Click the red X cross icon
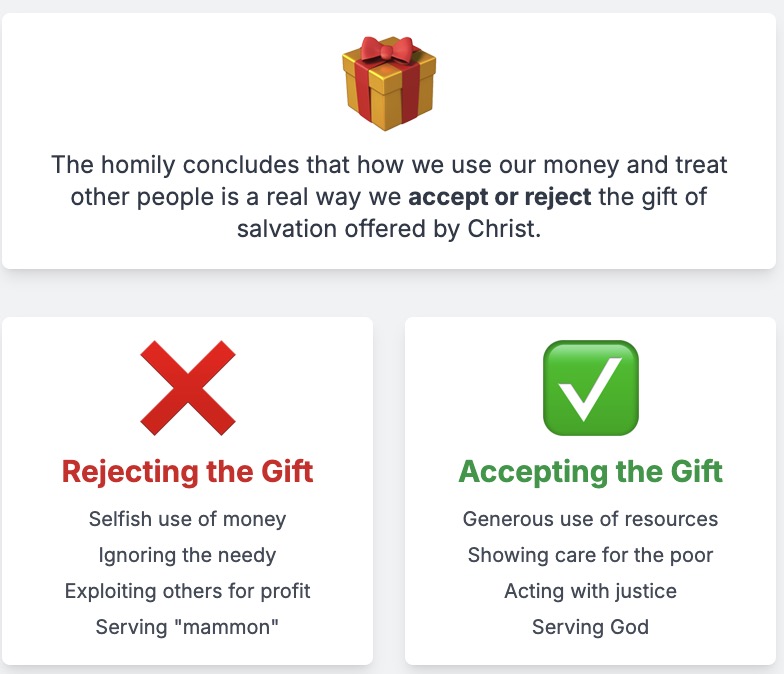This screenshot has width=784, height=674. (x=188, y=388)
